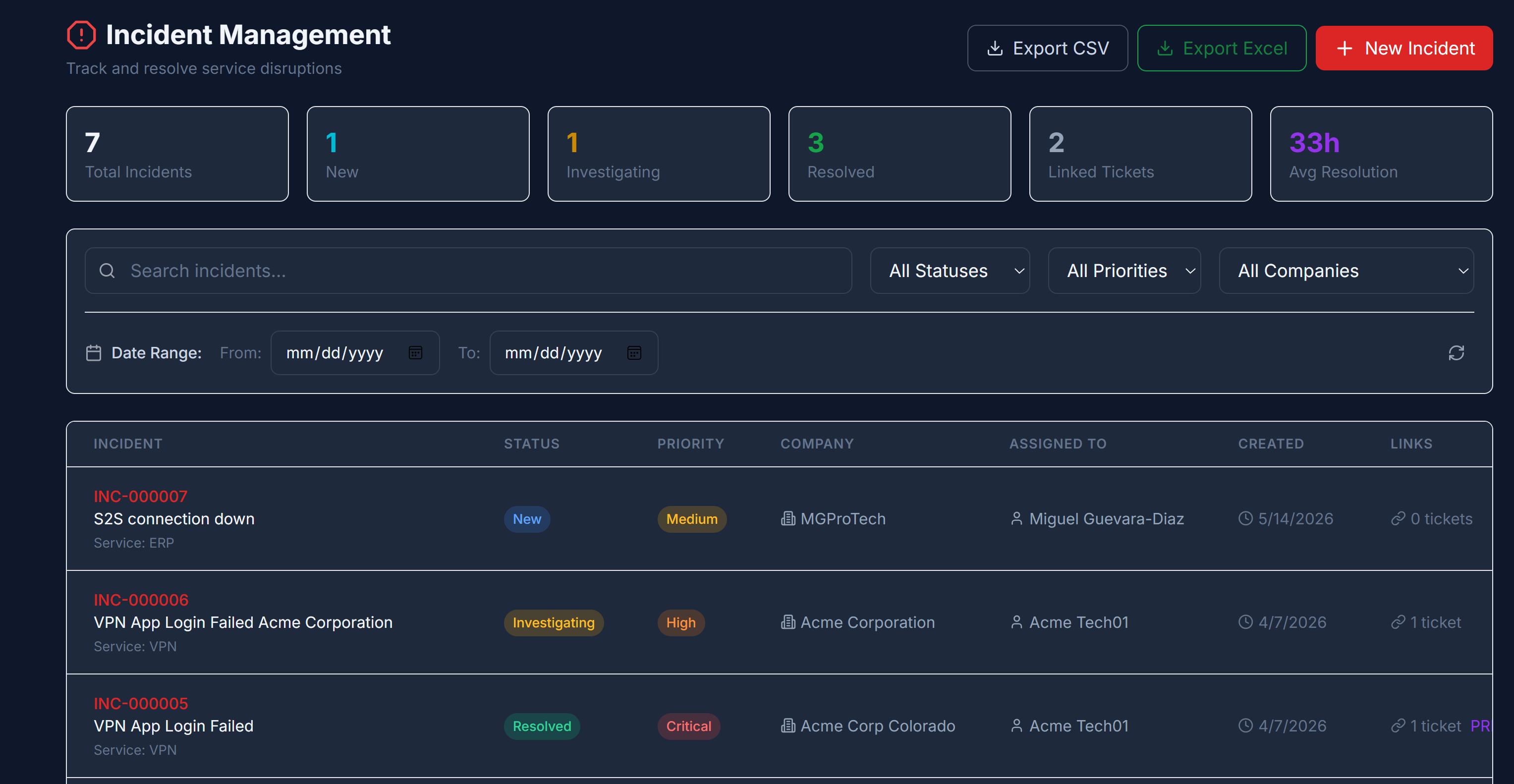The width and height of the screenshot is (1514, 784).
Task: Click the High priority badge
Action: click(x=680, y=622)
